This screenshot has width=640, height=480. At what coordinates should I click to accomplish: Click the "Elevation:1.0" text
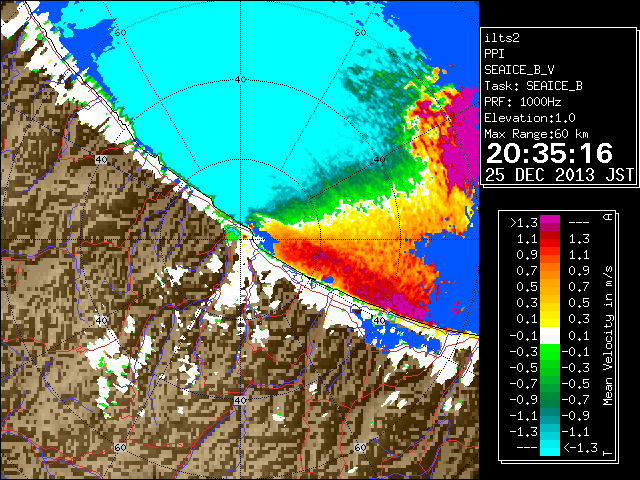click(x=530, y=118)
